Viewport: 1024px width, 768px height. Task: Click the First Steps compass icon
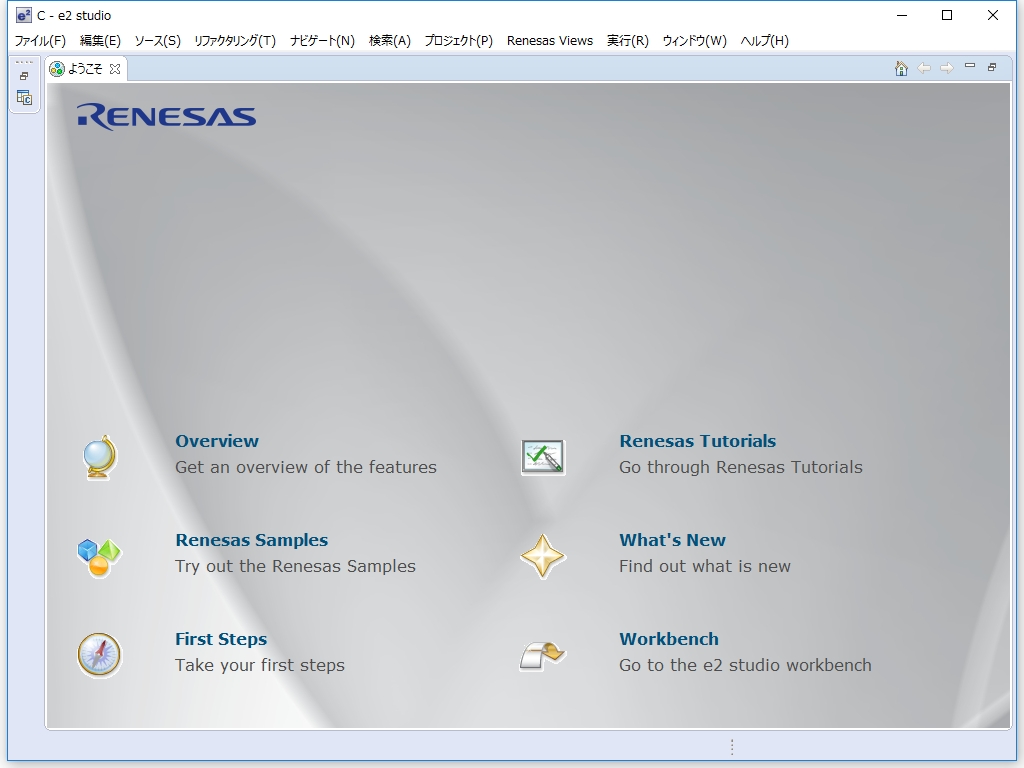tap(99, 655)
